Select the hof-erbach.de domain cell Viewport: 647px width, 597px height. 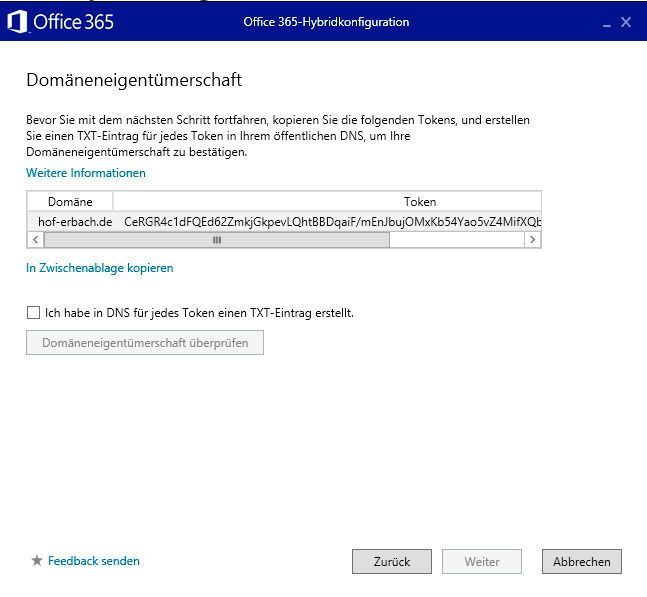[x=75, y=222]
